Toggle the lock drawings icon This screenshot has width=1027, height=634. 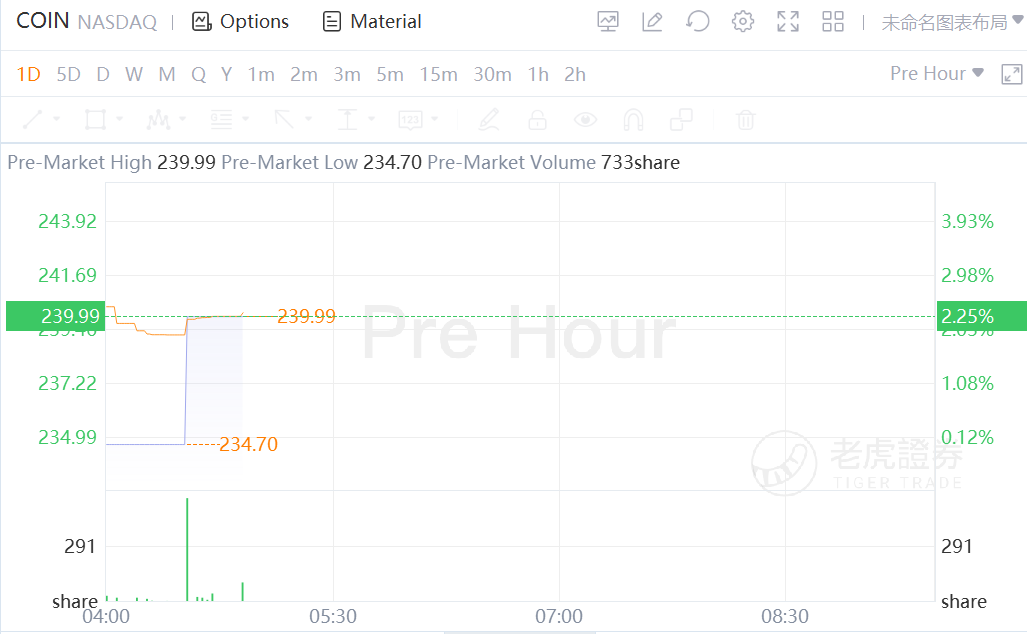[x=537, y=120]
